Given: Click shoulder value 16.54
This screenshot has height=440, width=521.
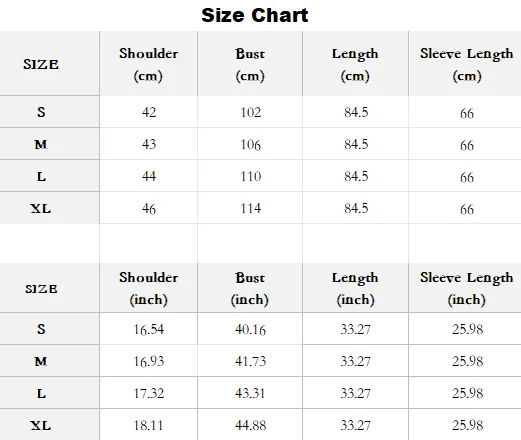Looking at the screenshot, I should coord(149,329).
